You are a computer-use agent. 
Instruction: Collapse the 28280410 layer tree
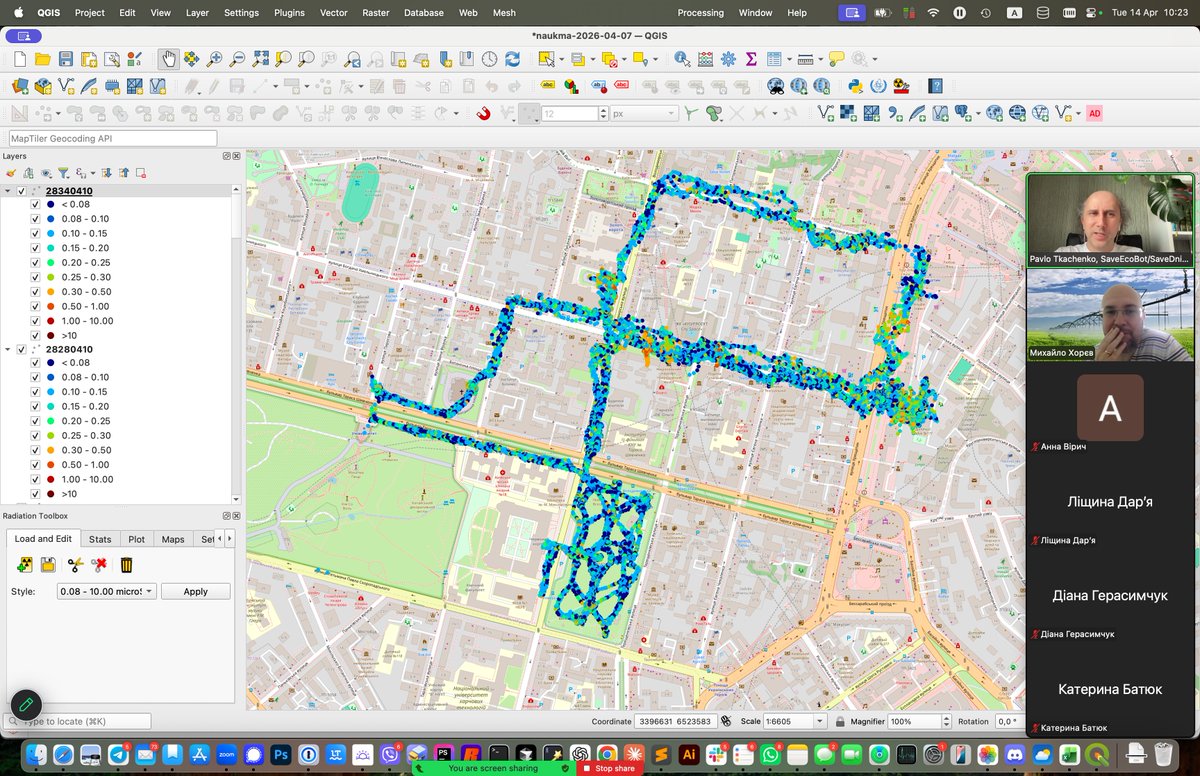click(9, 349)
